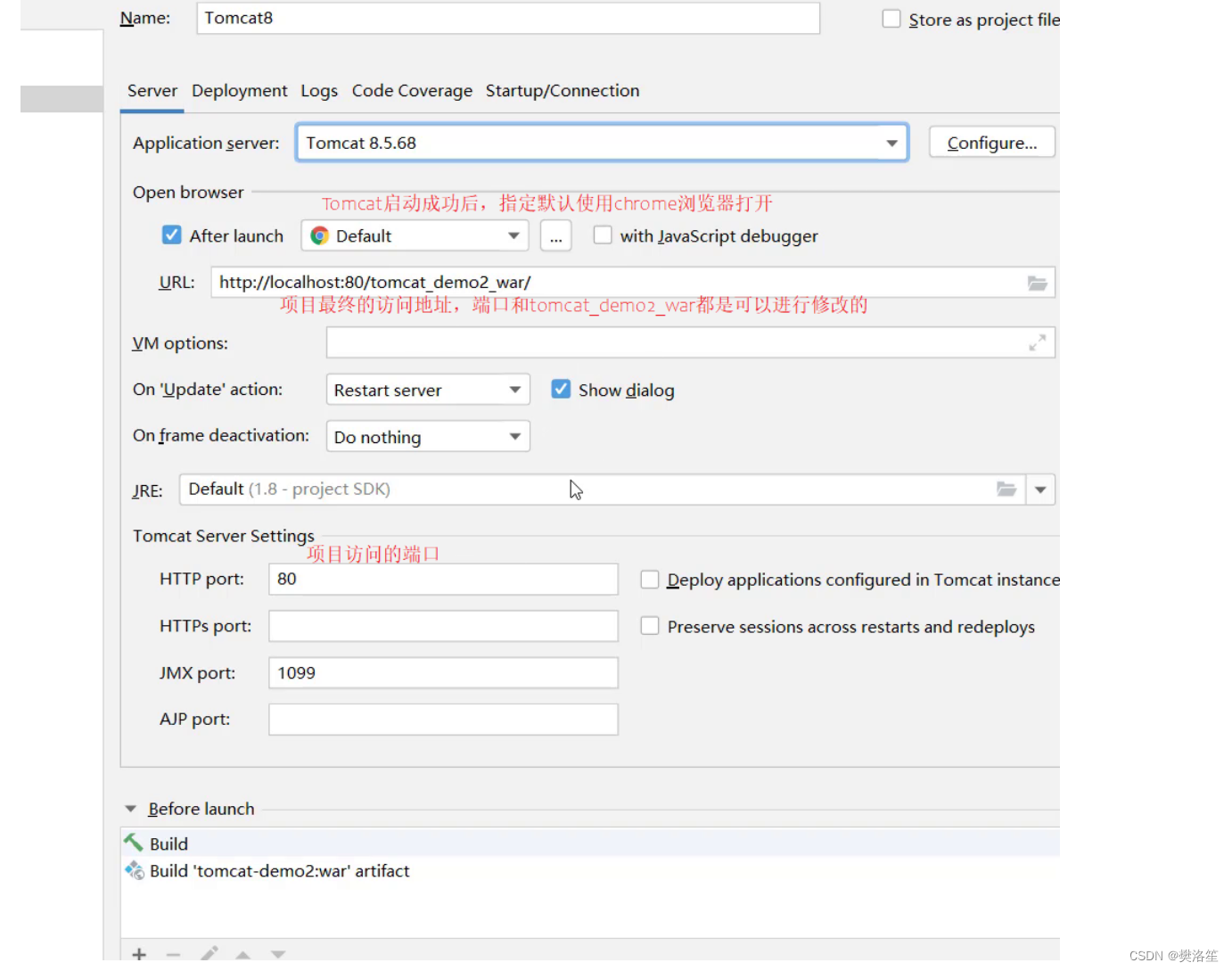The width and height of the screenshot is (1232, 971).
Task: Check 'Preserve sessions across restarts and redeploys'
Action: point(649,625)
